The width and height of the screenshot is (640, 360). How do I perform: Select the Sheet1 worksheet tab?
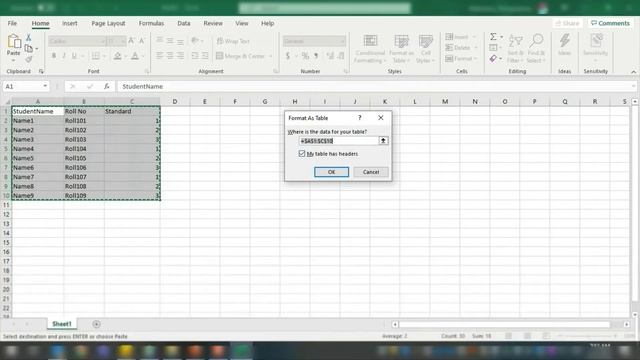click(62, 324)
